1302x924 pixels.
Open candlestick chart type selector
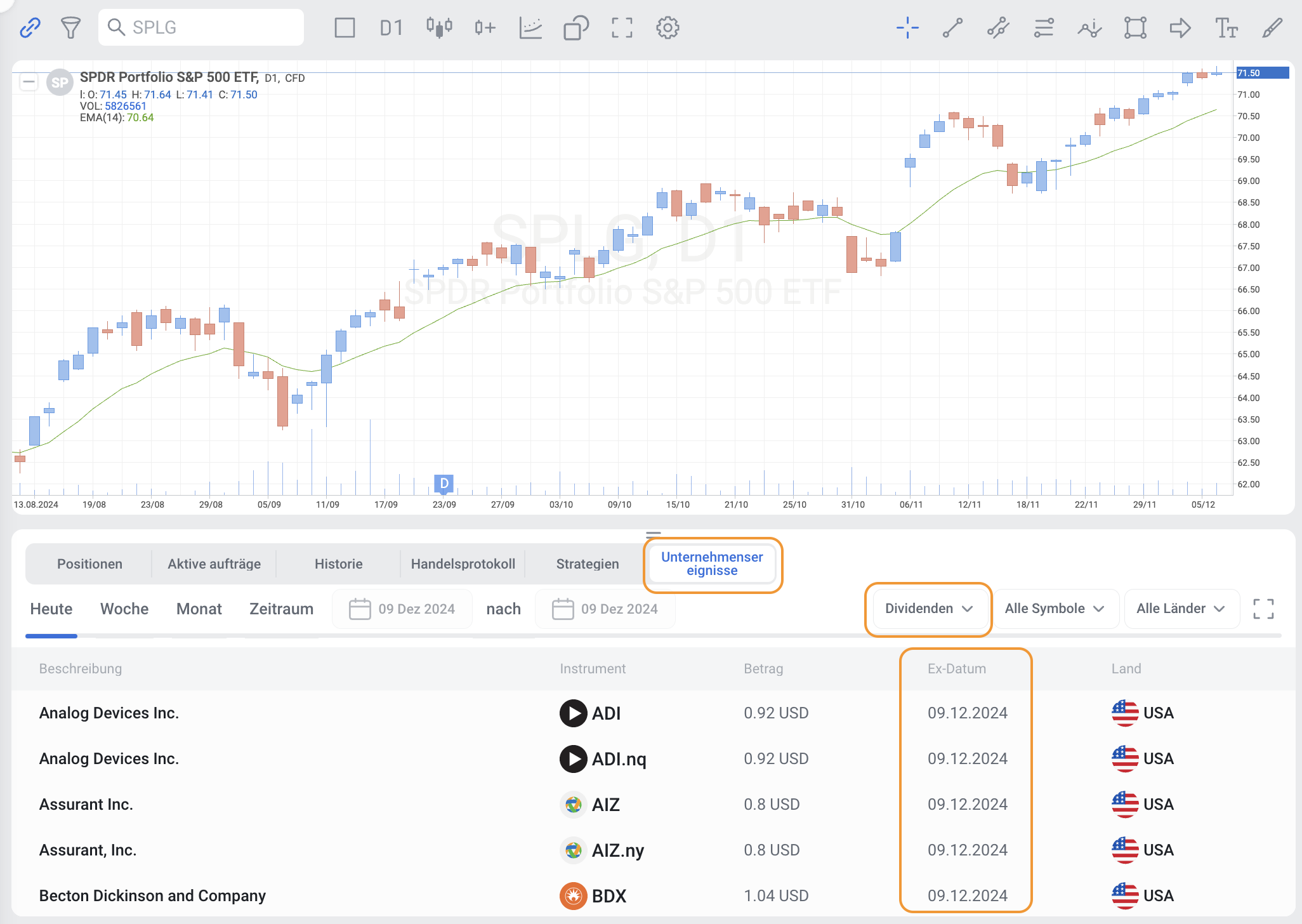point(439,27)
